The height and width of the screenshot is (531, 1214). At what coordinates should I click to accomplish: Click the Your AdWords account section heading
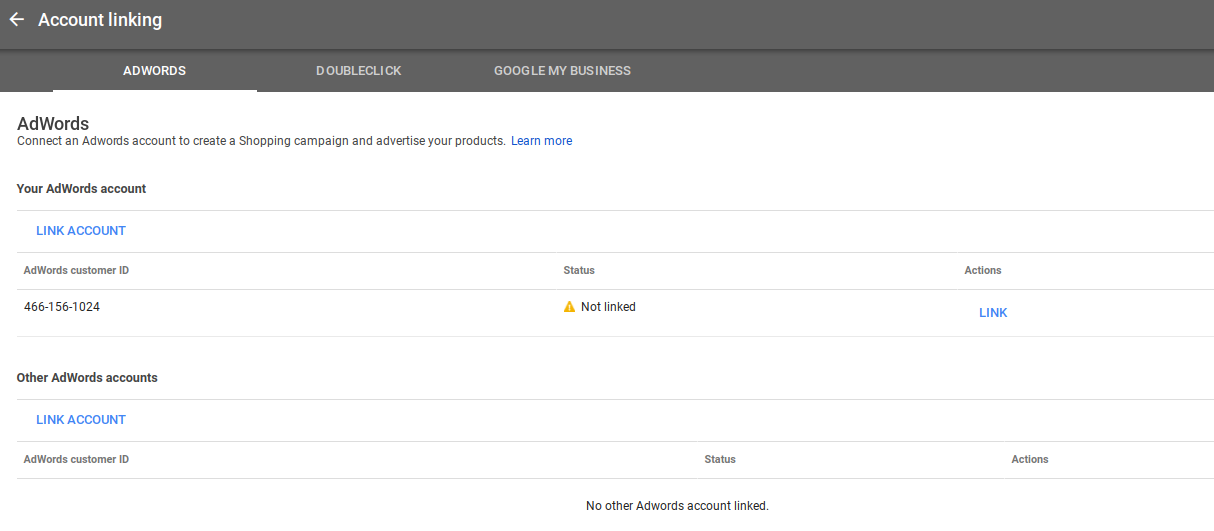pos(82,188)
